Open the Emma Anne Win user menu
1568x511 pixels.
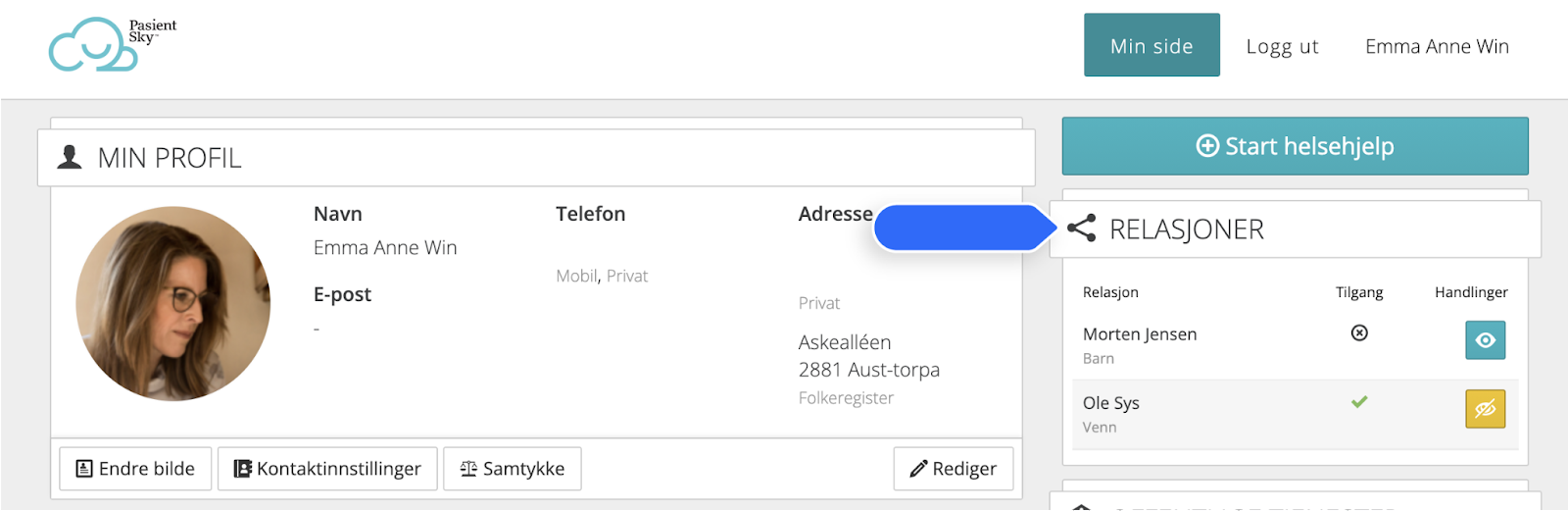click(x=1437, y=46)
